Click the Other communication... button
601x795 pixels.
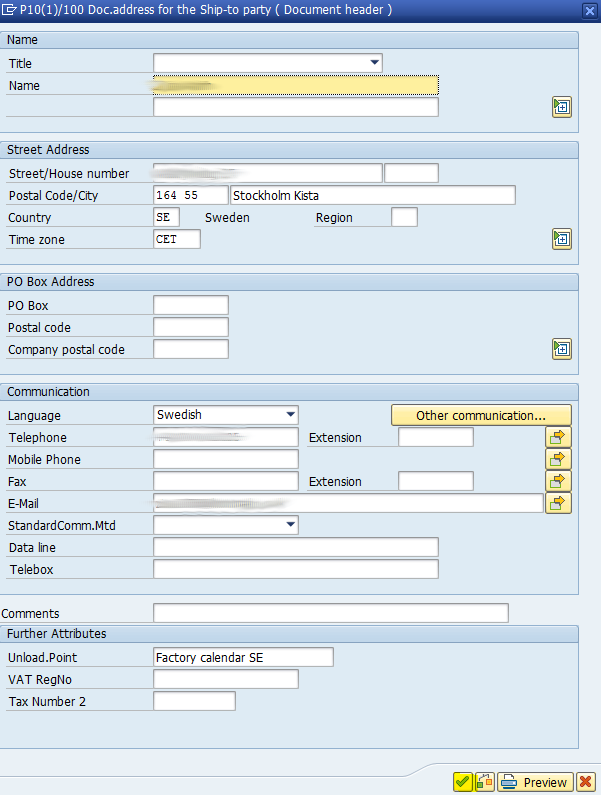point(480,415)
